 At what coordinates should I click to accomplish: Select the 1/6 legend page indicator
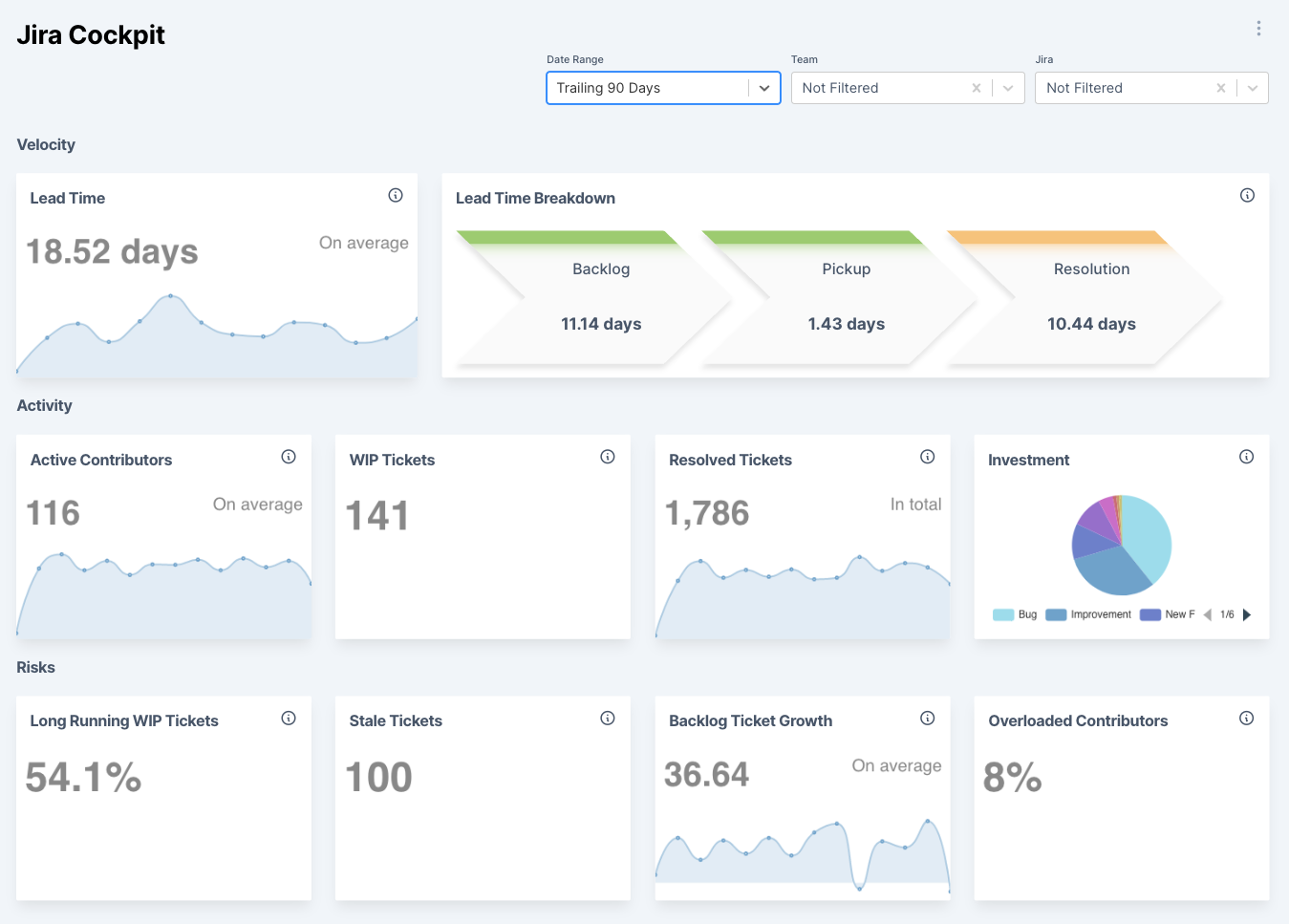pos(1227,614)
